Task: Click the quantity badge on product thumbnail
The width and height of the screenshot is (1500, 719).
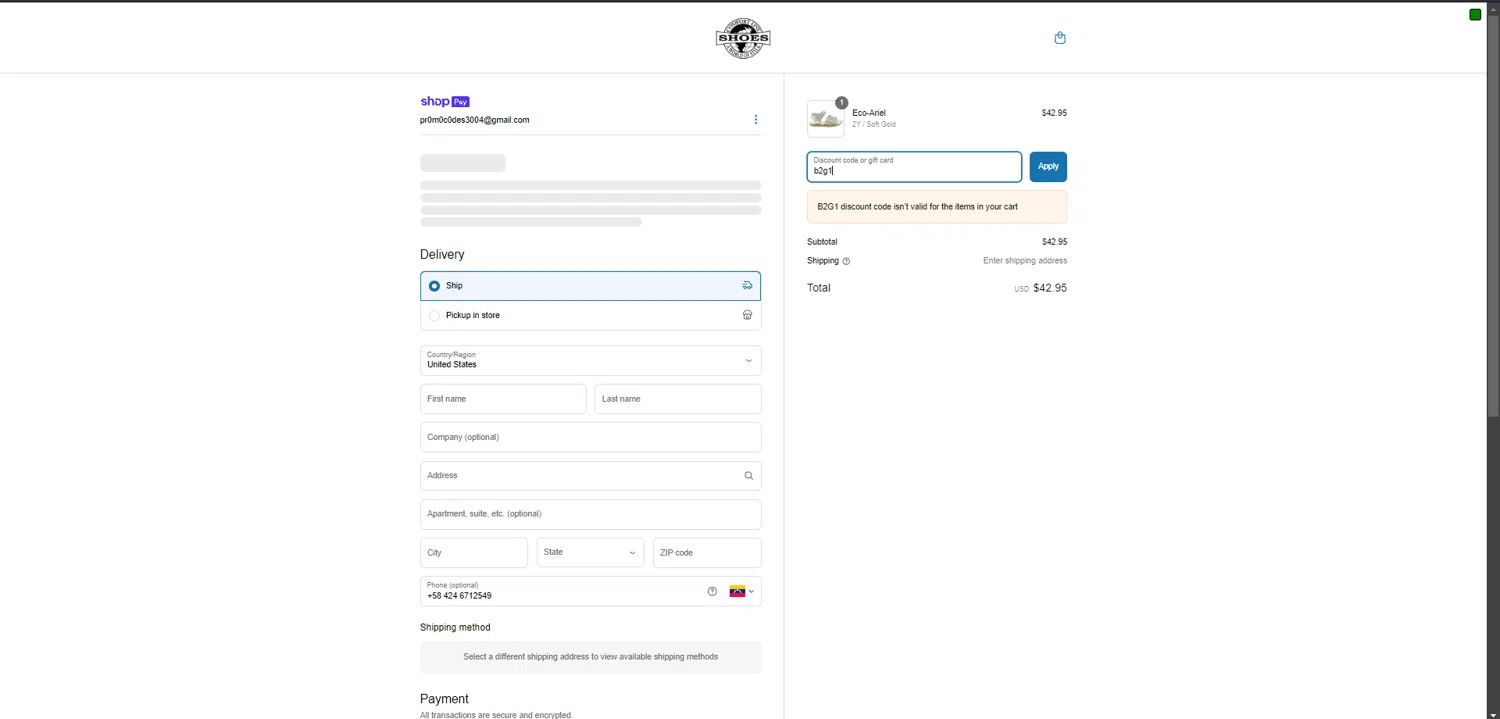Action: point(842,103)
